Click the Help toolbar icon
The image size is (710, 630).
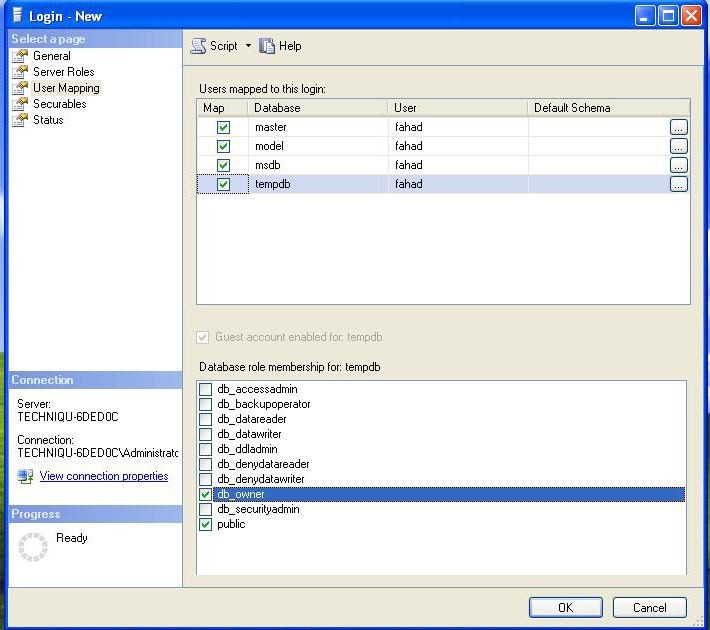[267, 46]
